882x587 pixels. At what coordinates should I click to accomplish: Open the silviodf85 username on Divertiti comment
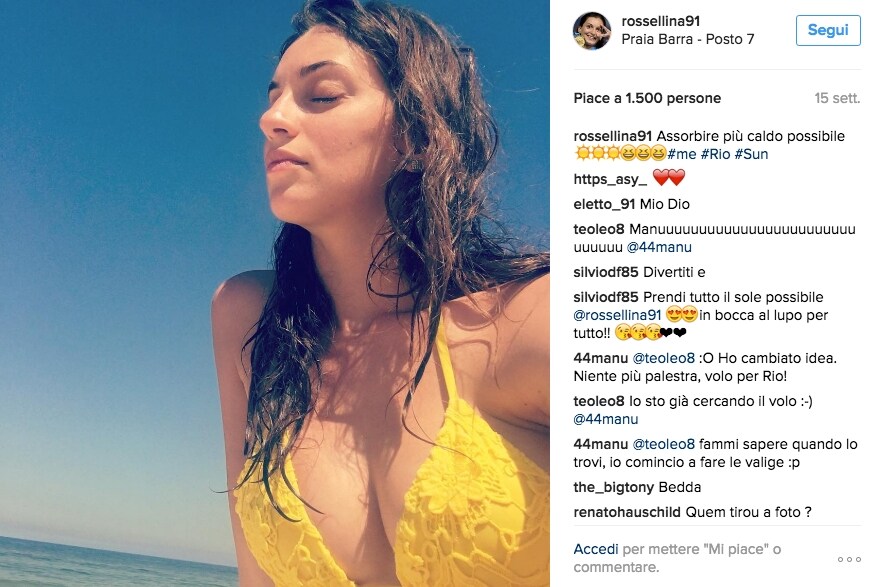pos(606,273)
